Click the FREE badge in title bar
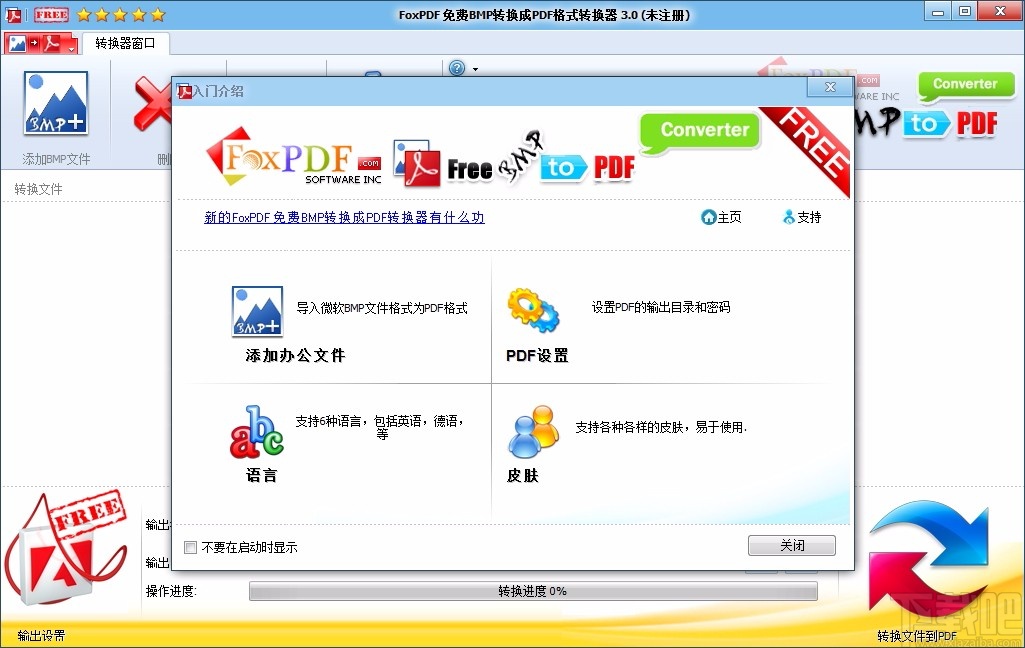Screen dimensions: 1025x648 (52, 14)
